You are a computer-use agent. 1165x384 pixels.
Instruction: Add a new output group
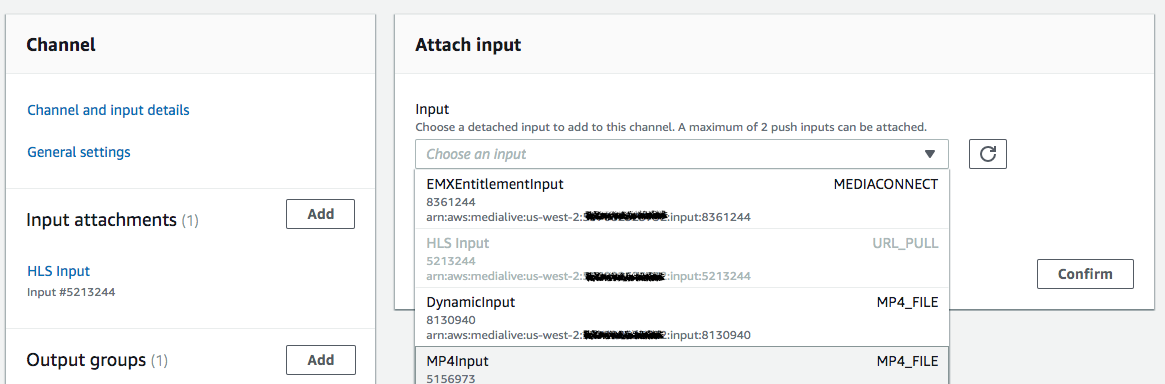(x=320, y=359)
